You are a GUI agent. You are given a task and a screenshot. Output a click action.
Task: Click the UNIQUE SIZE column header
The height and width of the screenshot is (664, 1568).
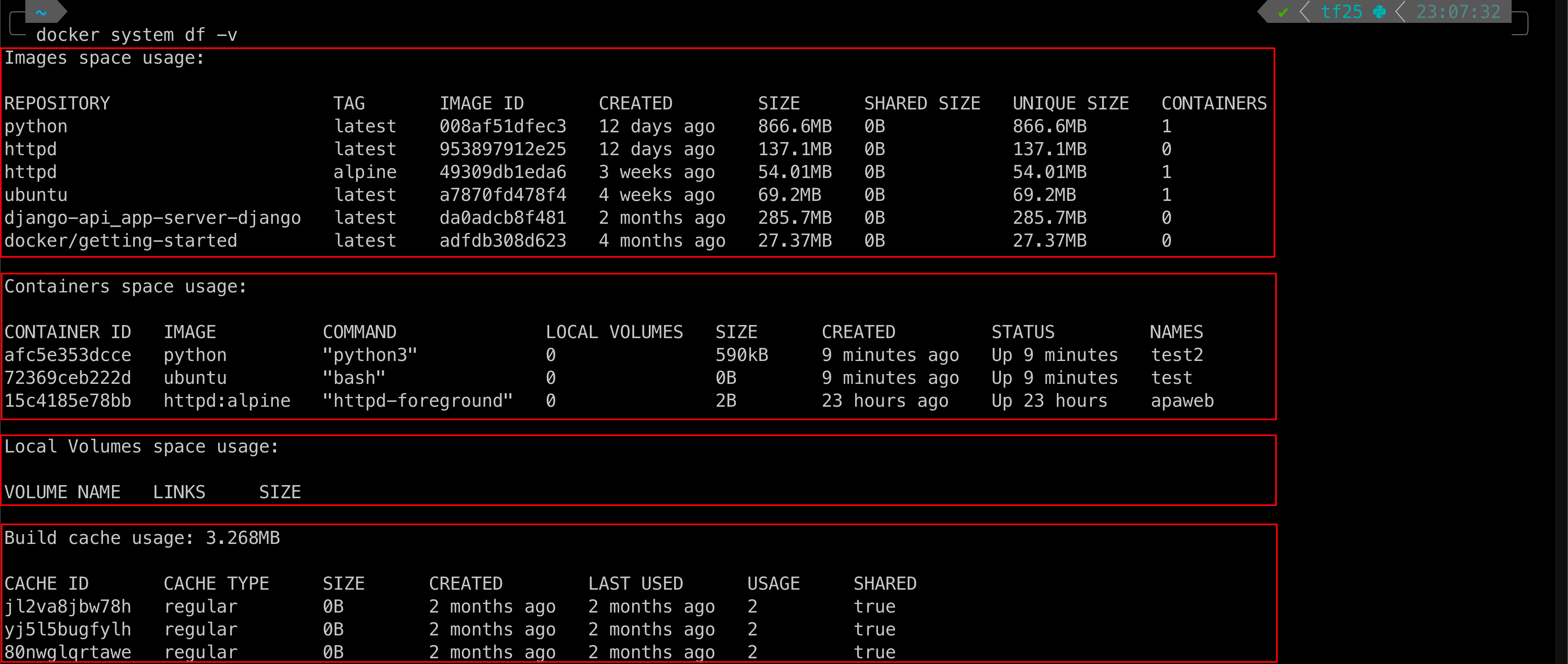(x=1070, y=103)
